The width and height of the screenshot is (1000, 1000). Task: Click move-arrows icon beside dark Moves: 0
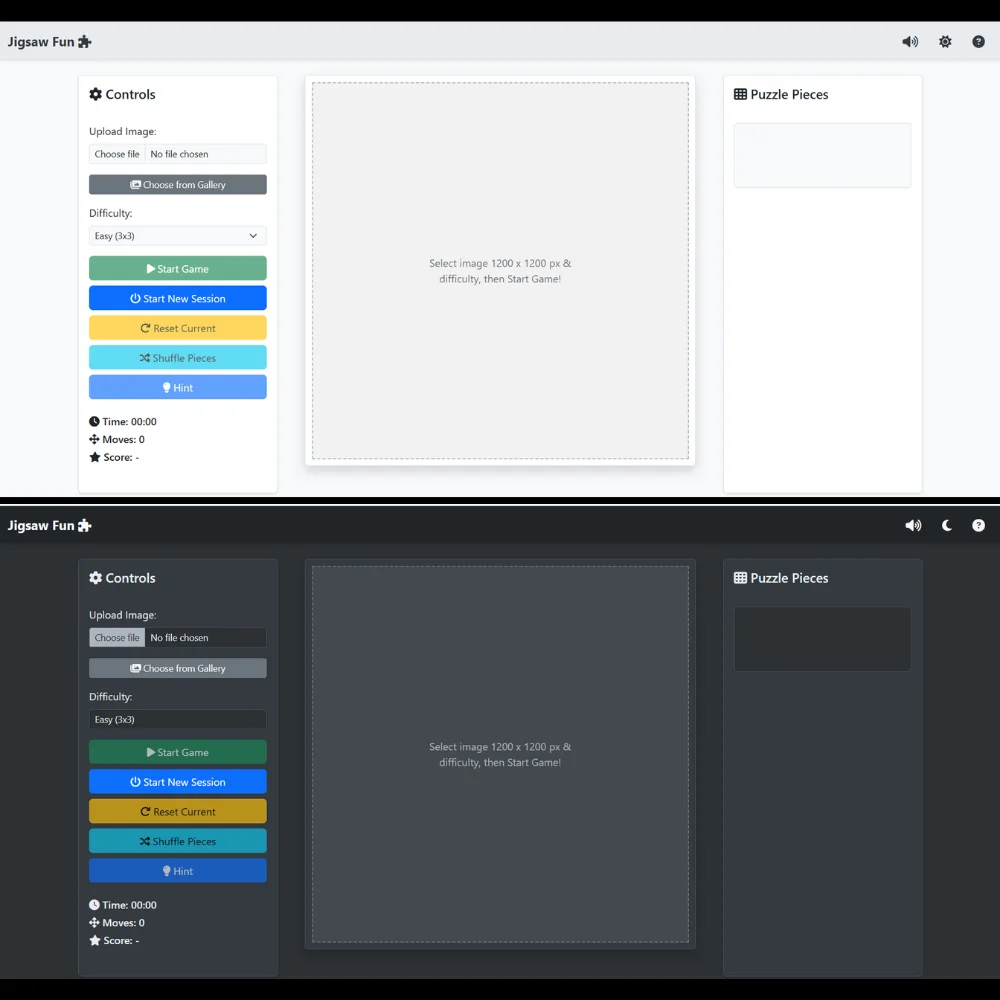[94, 923]
